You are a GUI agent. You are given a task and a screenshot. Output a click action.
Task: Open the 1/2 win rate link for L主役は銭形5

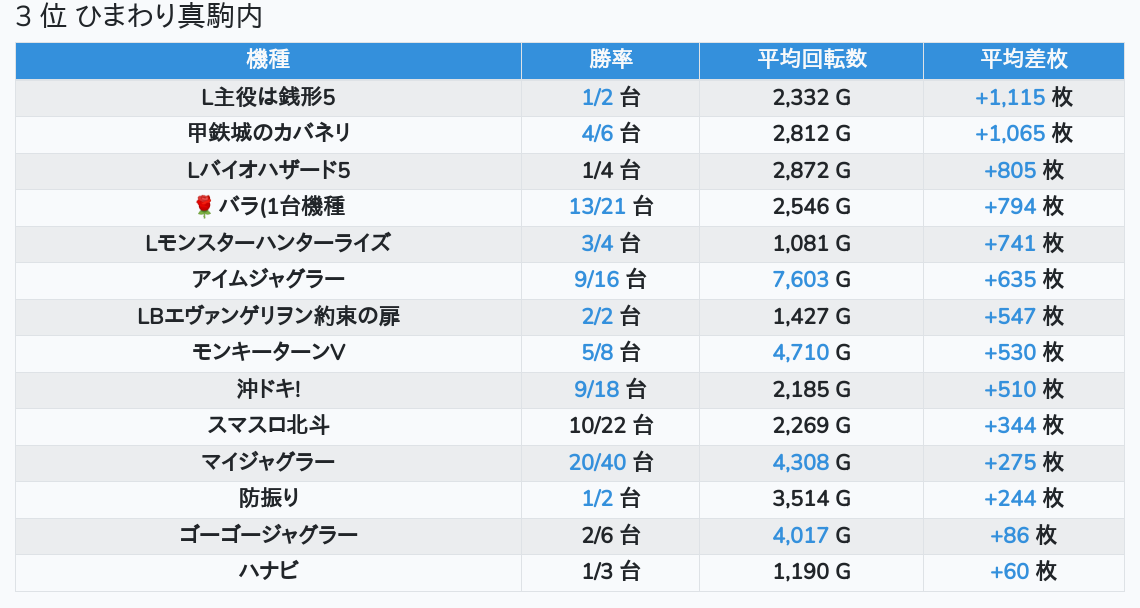pyautogui.click(x=597, y=98)
